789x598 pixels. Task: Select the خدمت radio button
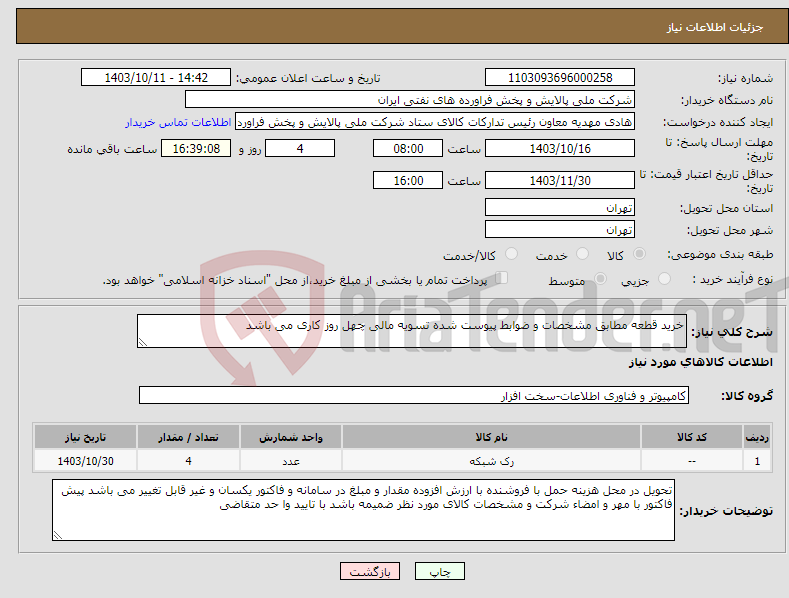pyautogui.click(x=582, y=254)
